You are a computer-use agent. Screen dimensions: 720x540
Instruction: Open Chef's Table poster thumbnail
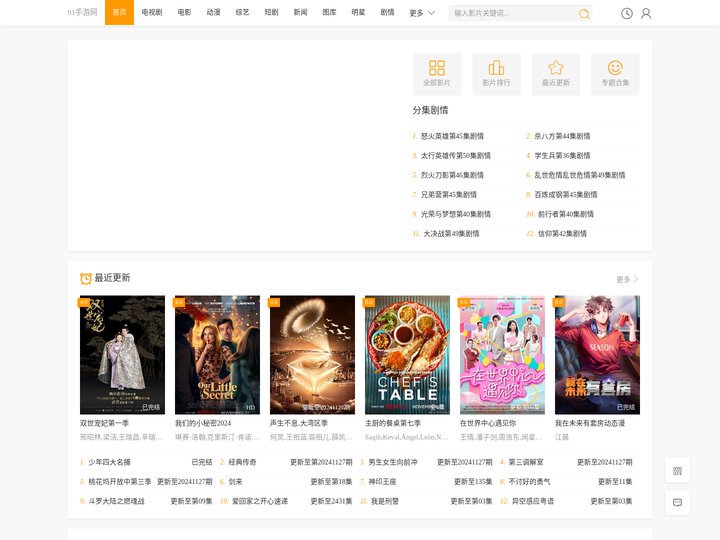pyautogui.click(x=407, y=355)
